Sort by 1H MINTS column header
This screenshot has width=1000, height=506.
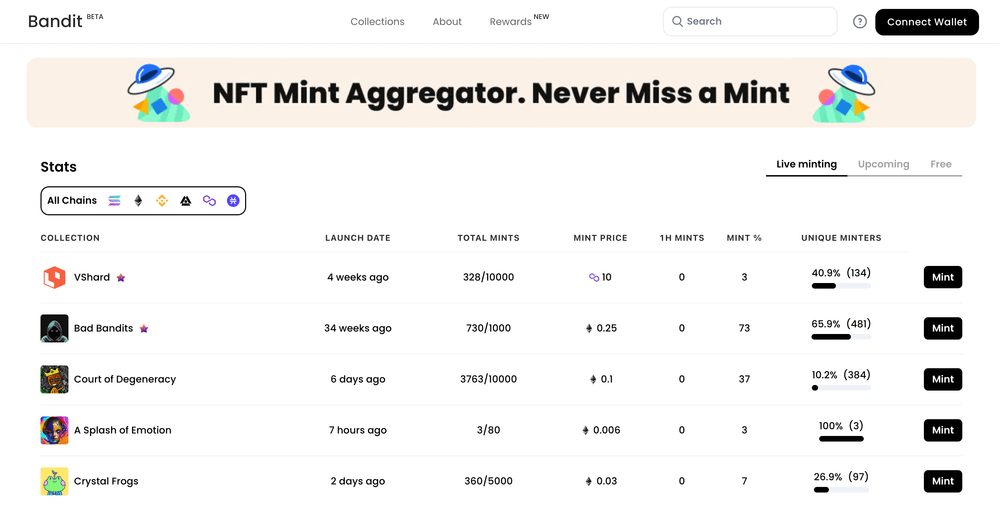click(x=682, y=238)
